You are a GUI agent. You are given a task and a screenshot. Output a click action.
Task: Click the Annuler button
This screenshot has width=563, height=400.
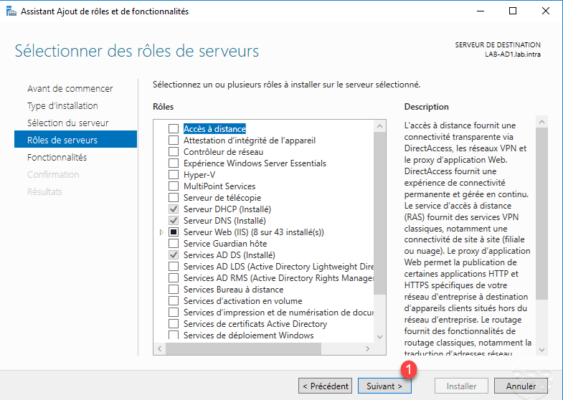pyautogui.click(x=521, y=386)
